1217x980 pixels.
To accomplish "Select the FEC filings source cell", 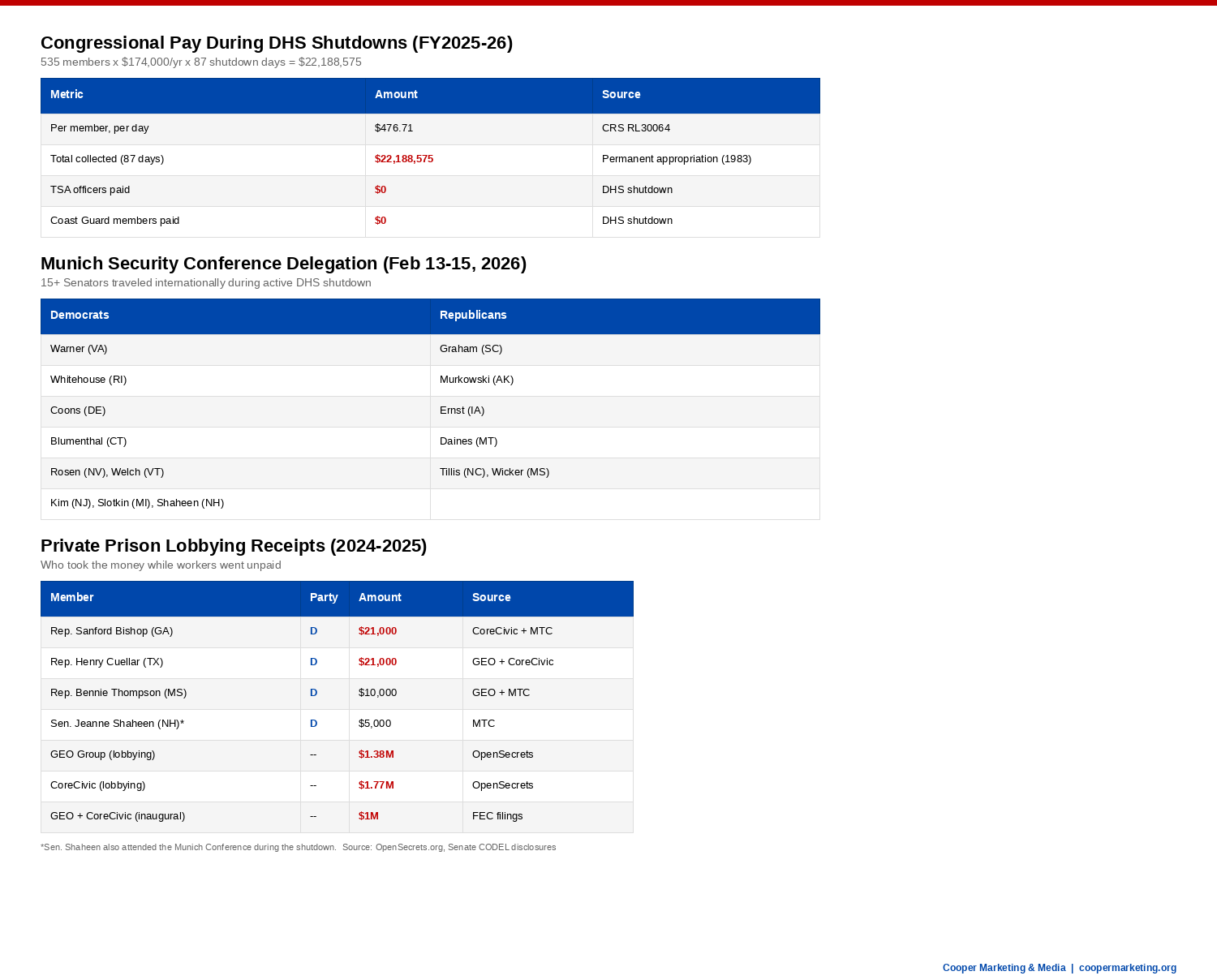I will coord(548,817).
